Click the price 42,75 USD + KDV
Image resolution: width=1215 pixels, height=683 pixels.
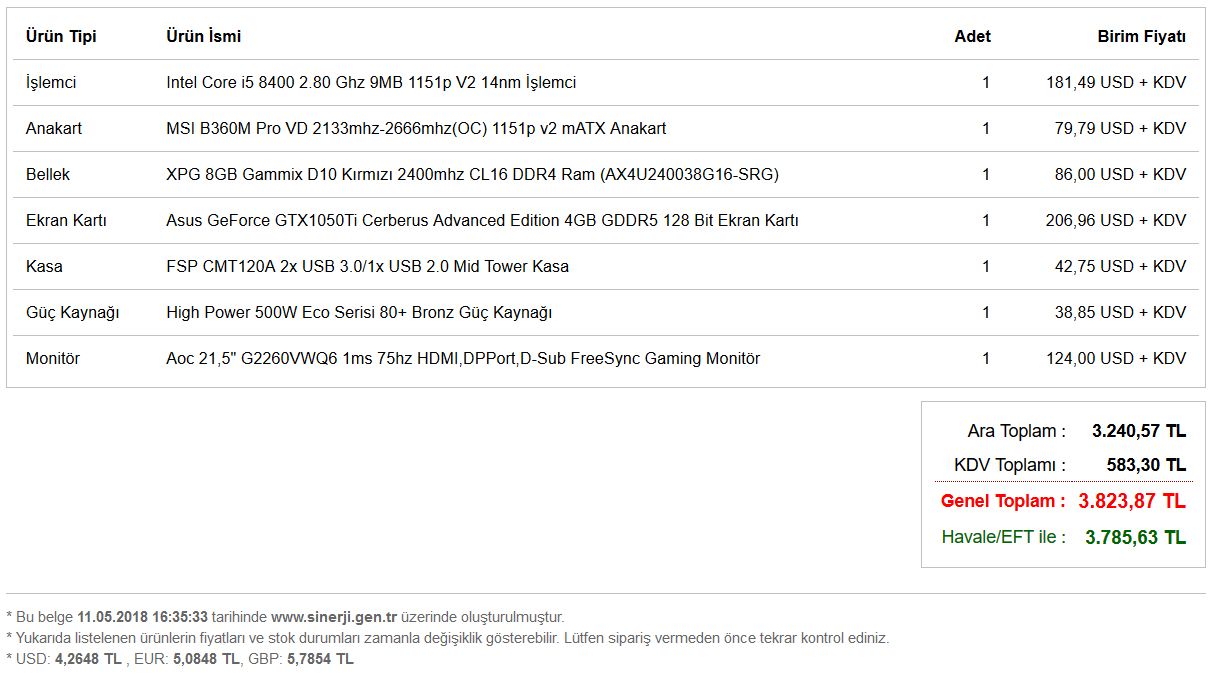[x=1120, y=266]
